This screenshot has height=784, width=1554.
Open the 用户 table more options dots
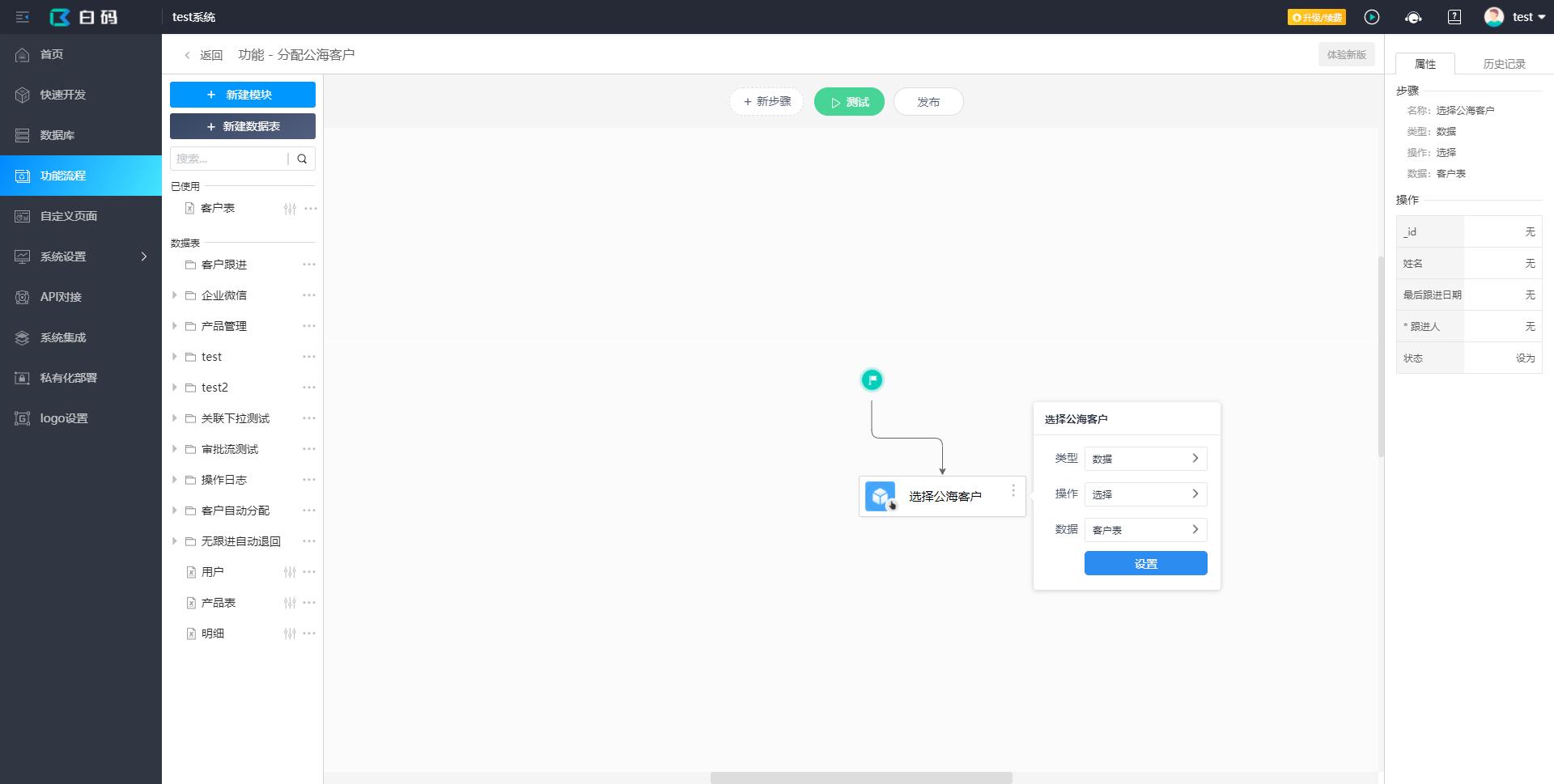click(309, 572)
